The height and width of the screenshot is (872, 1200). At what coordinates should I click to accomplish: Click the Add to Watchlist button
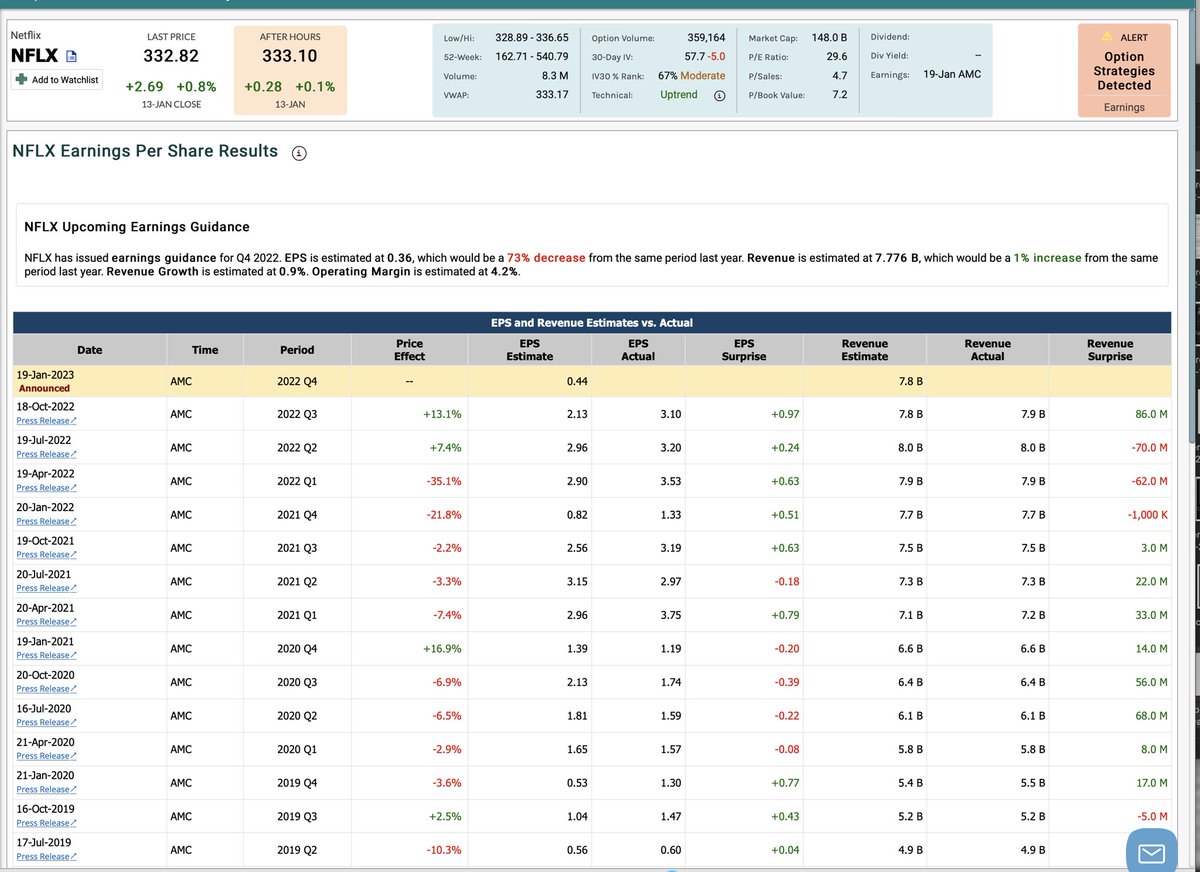click(x=58, y=80)
